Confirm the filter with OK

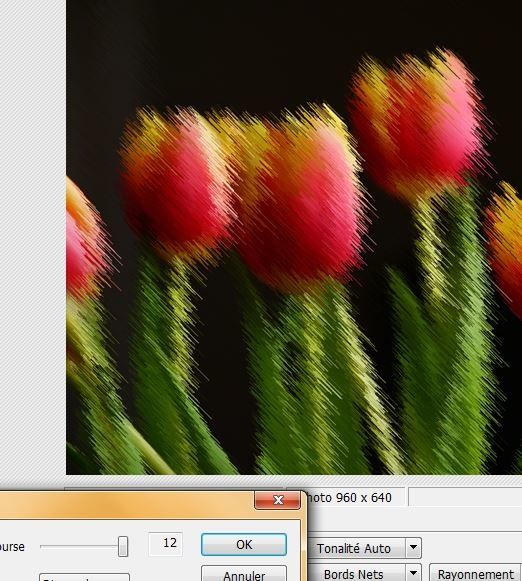[244, 544]
